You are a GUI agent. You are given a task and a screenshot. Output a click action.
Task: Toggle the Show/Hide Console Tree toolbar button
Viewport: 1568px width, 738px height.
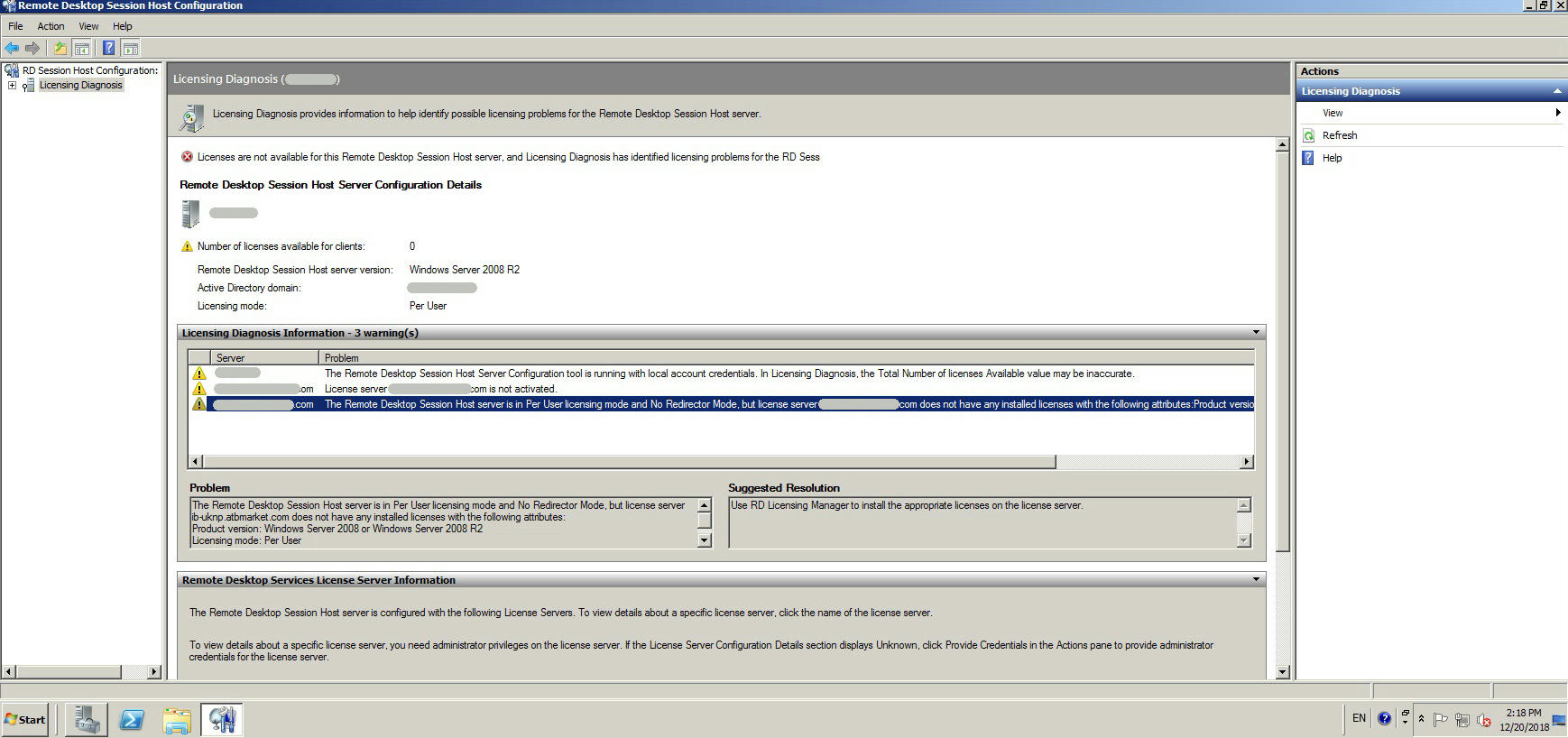click(82, 48)
